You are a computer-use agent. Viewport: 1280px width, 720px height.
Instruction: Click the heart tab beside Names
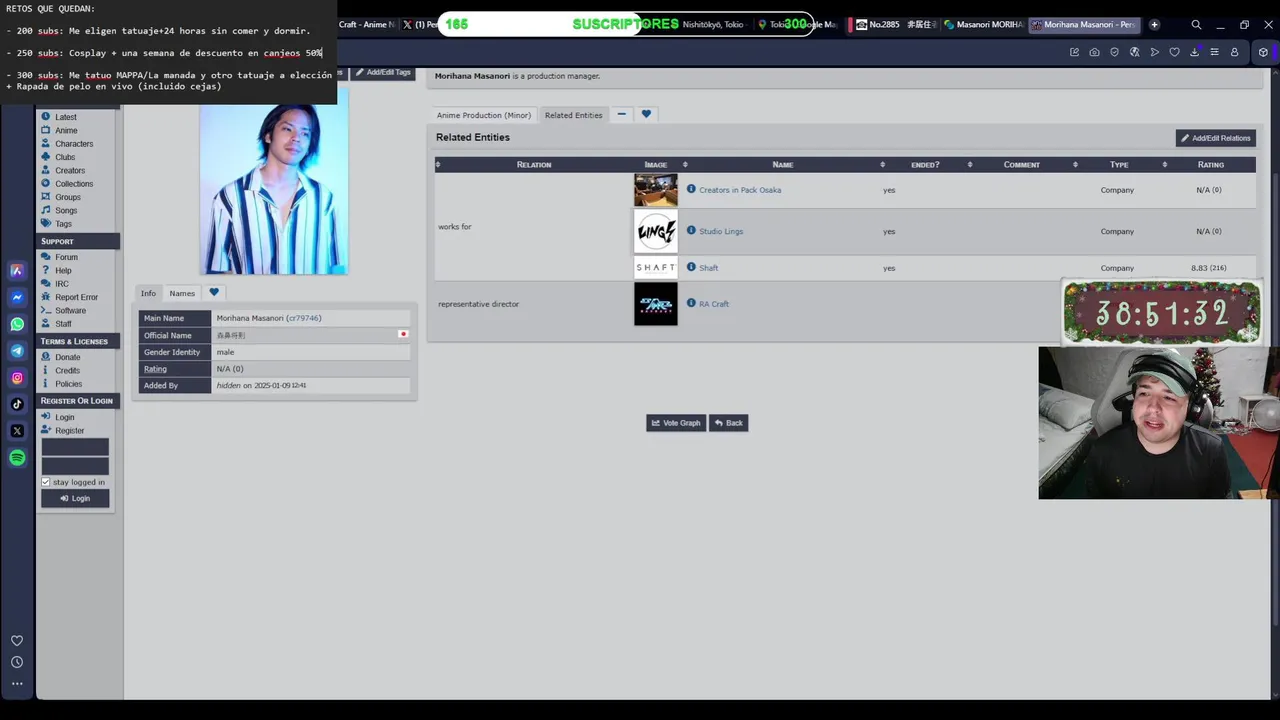(213, 292)
